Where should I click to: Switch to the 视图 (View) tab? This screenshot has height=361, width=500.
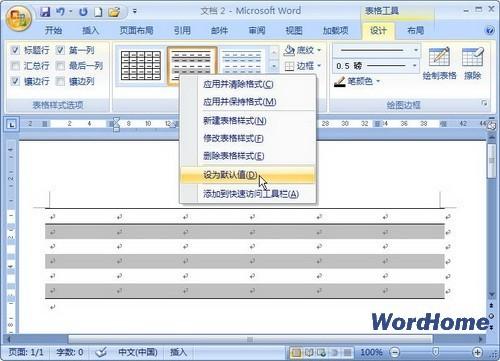tap(294, 31)
